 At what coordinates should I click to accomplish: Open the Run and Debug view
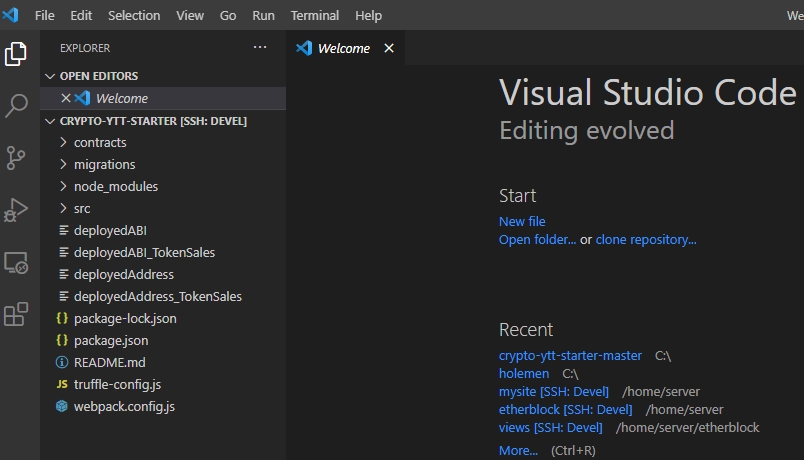pos(15,210)
